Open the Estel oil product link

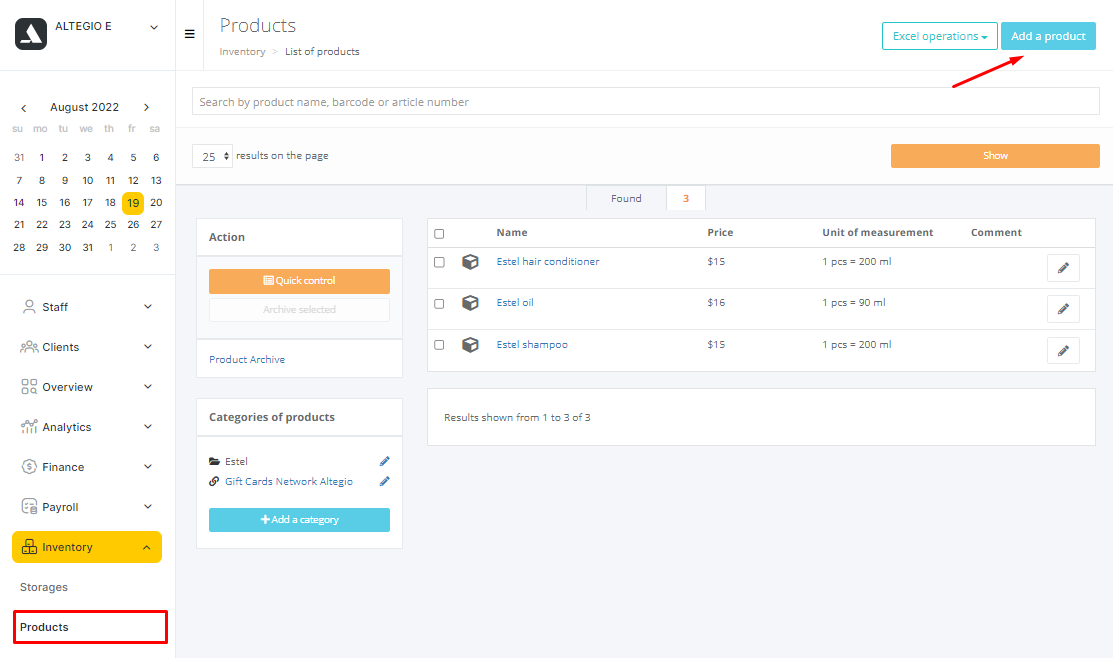point(515,303)
